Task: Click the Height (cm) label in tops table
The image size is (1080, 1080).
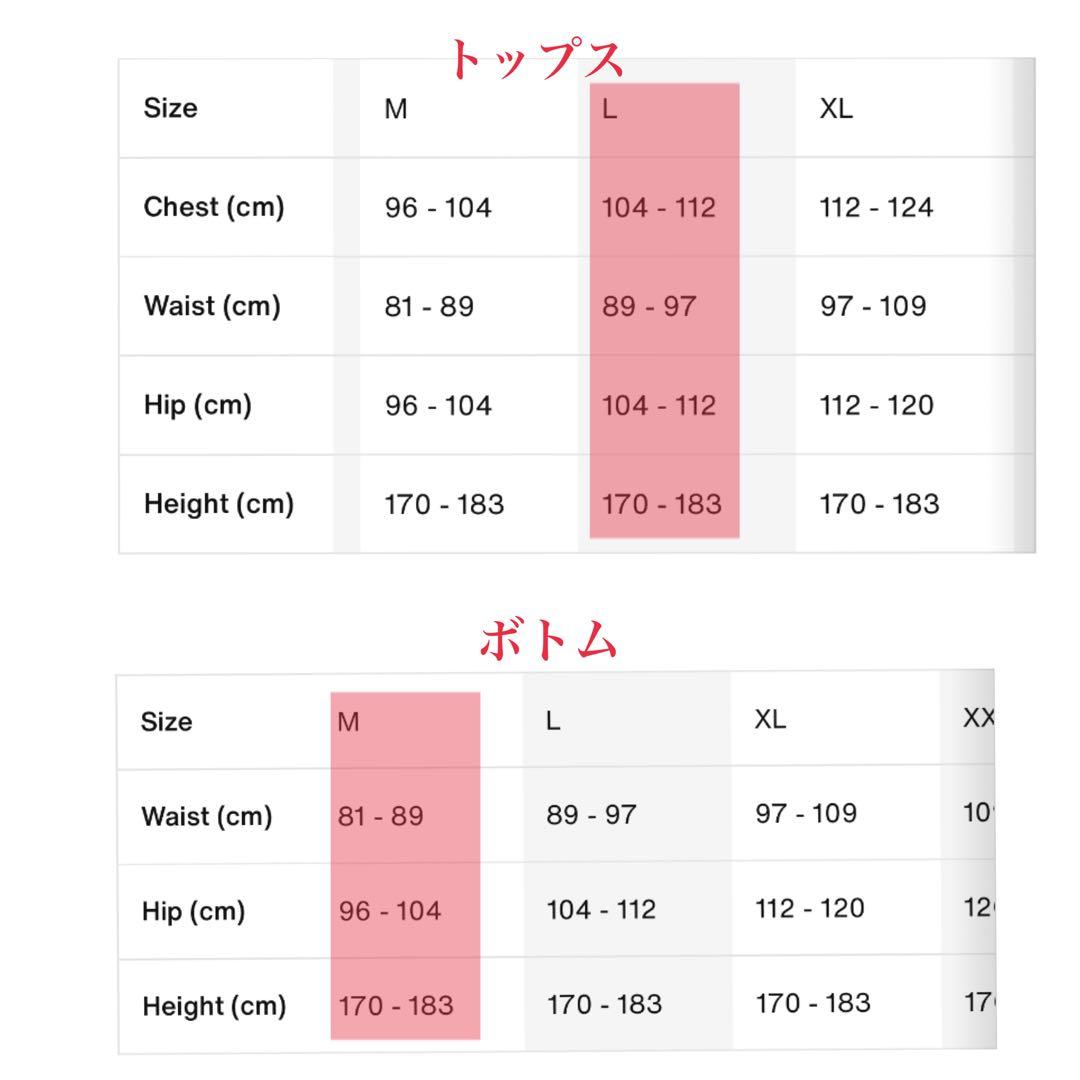Action: [x=219, y=504]
